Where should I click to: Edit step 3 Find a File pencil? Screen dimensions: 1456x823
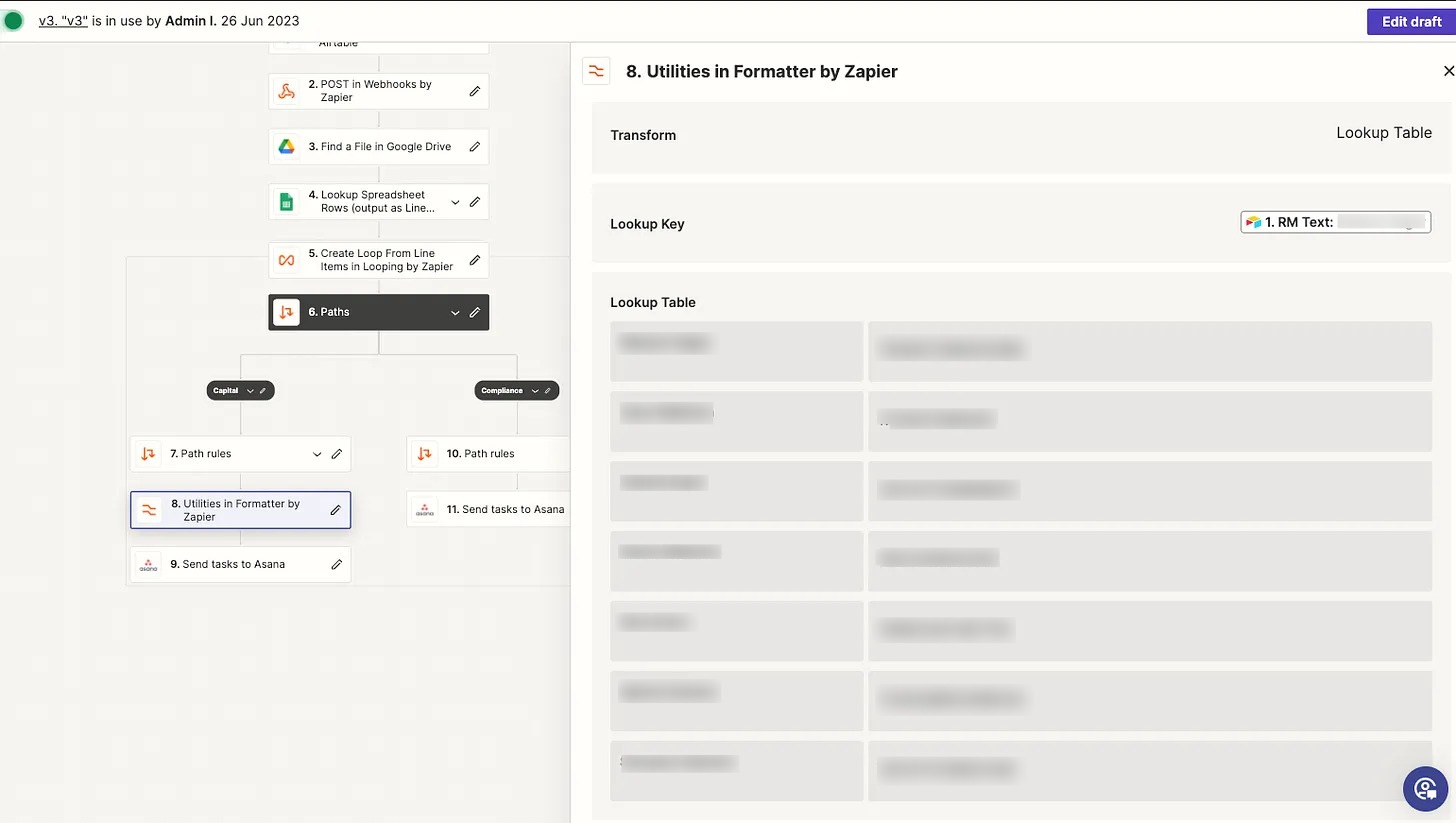tap(475, 146)
